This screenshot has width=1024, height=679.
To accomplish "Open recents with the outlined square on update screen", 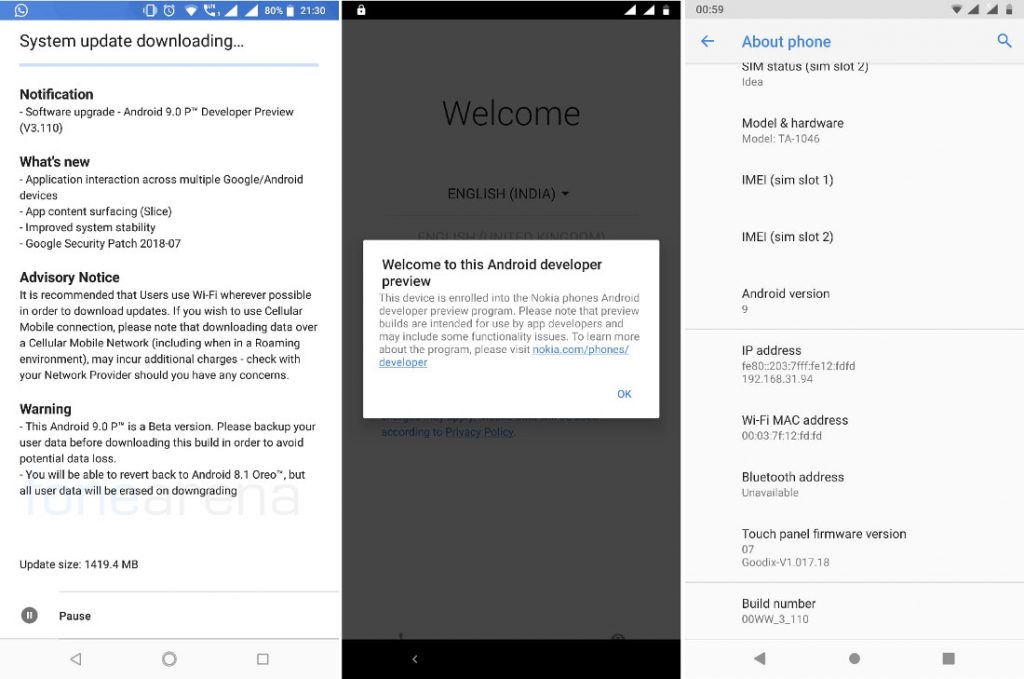I will pos(263,659).
